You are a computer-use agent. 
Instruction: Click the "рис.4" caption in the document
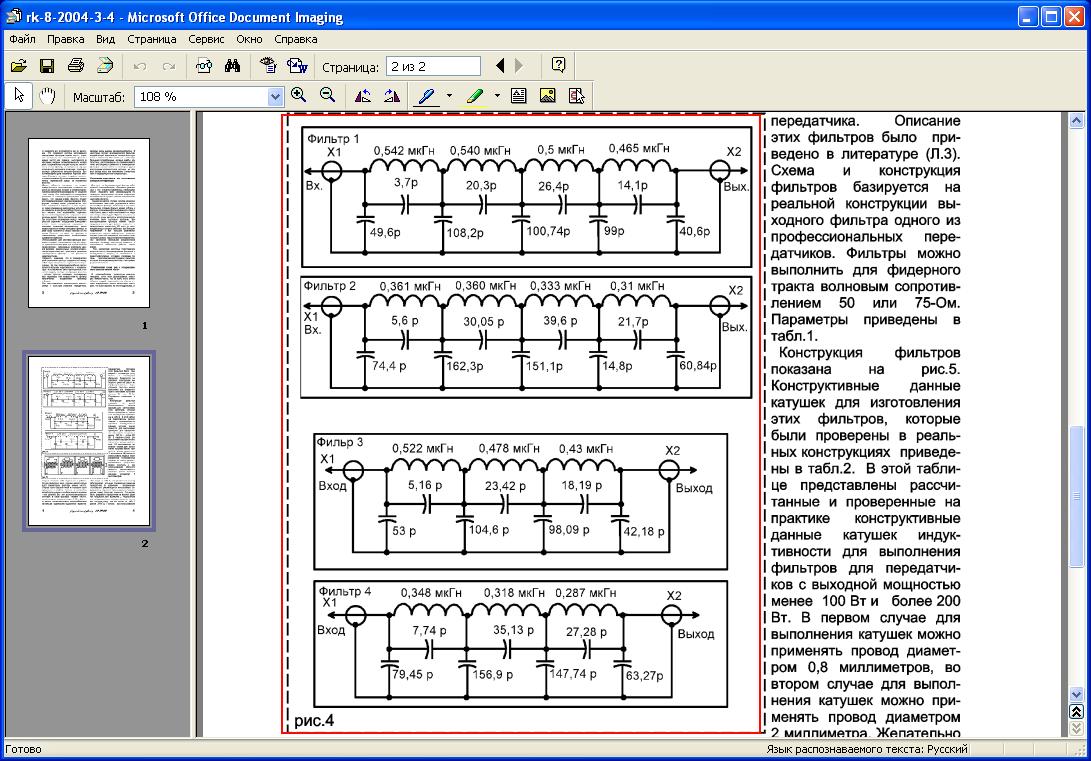click(x=314, y=721)
